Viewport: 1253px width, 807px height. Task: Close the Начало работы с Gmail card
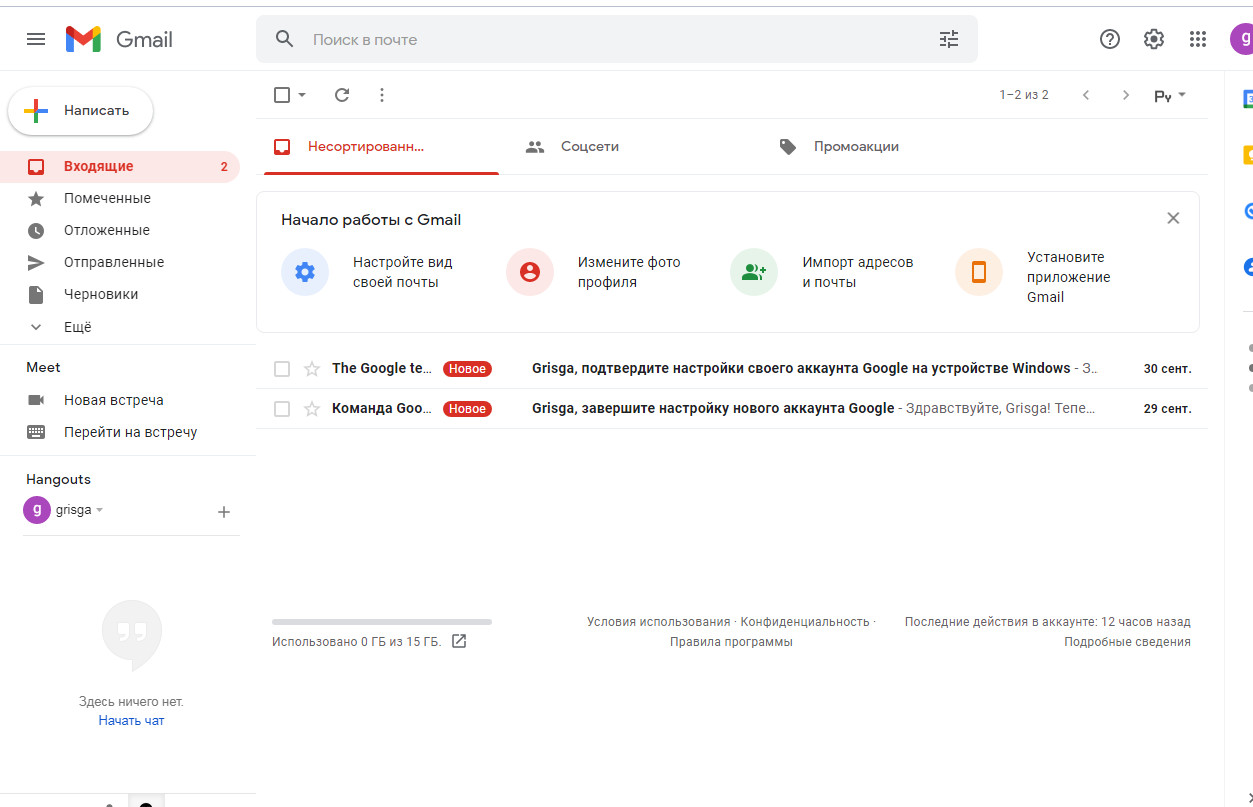point(1174,218)
